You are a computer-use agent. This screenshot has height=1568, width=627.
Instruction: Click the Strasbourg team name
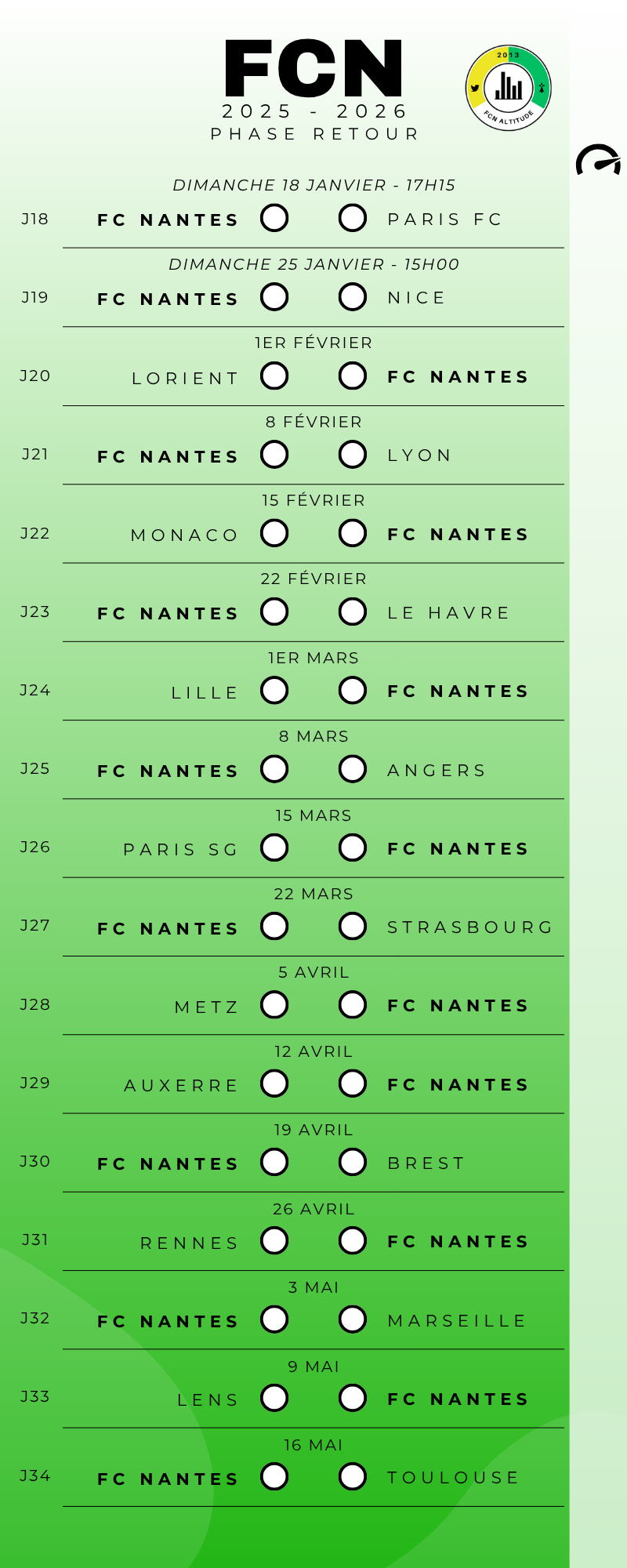tap(470, 927)
